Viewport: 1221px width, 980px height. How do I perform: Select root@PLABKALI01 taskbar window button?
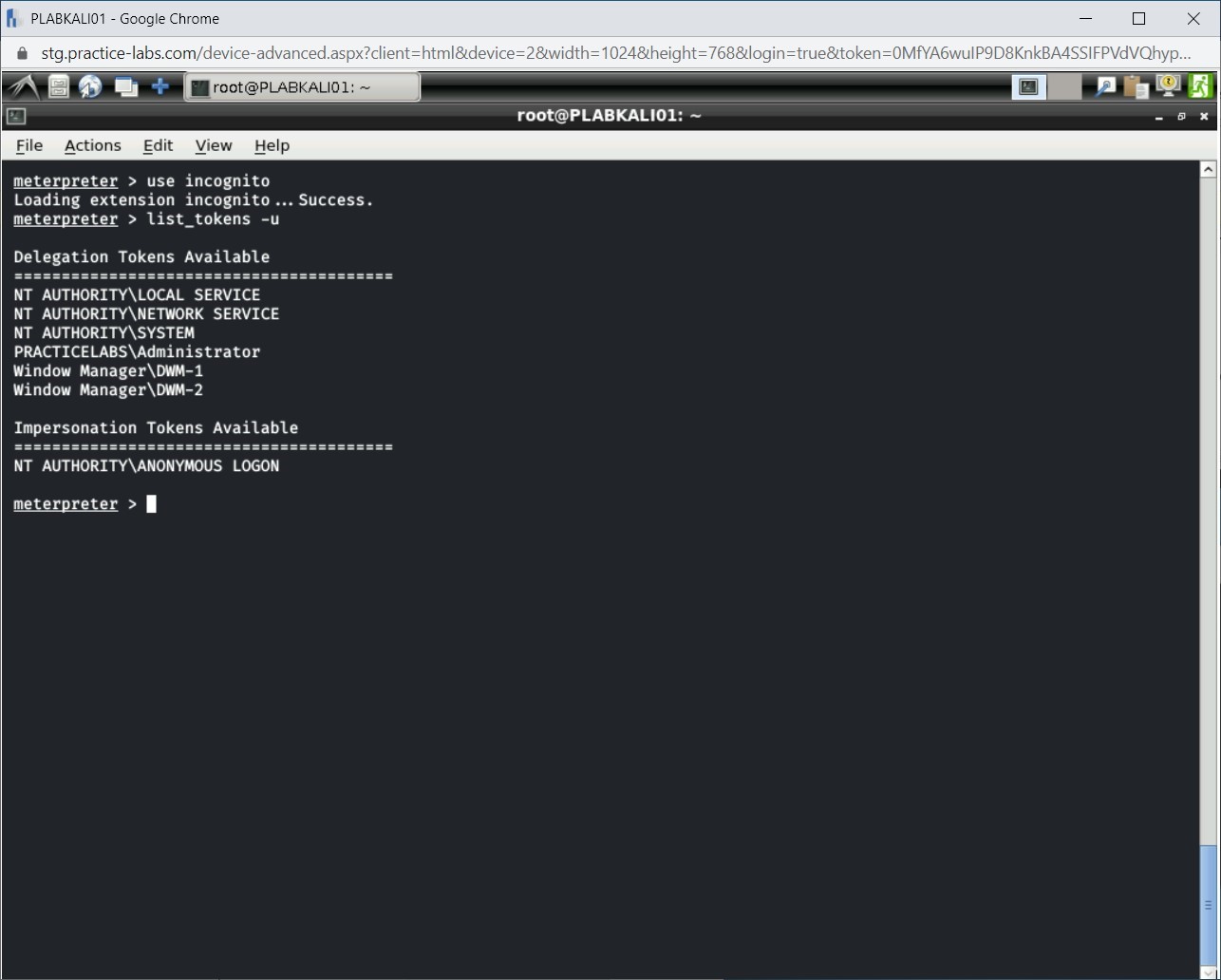click(x=301, y=87)
